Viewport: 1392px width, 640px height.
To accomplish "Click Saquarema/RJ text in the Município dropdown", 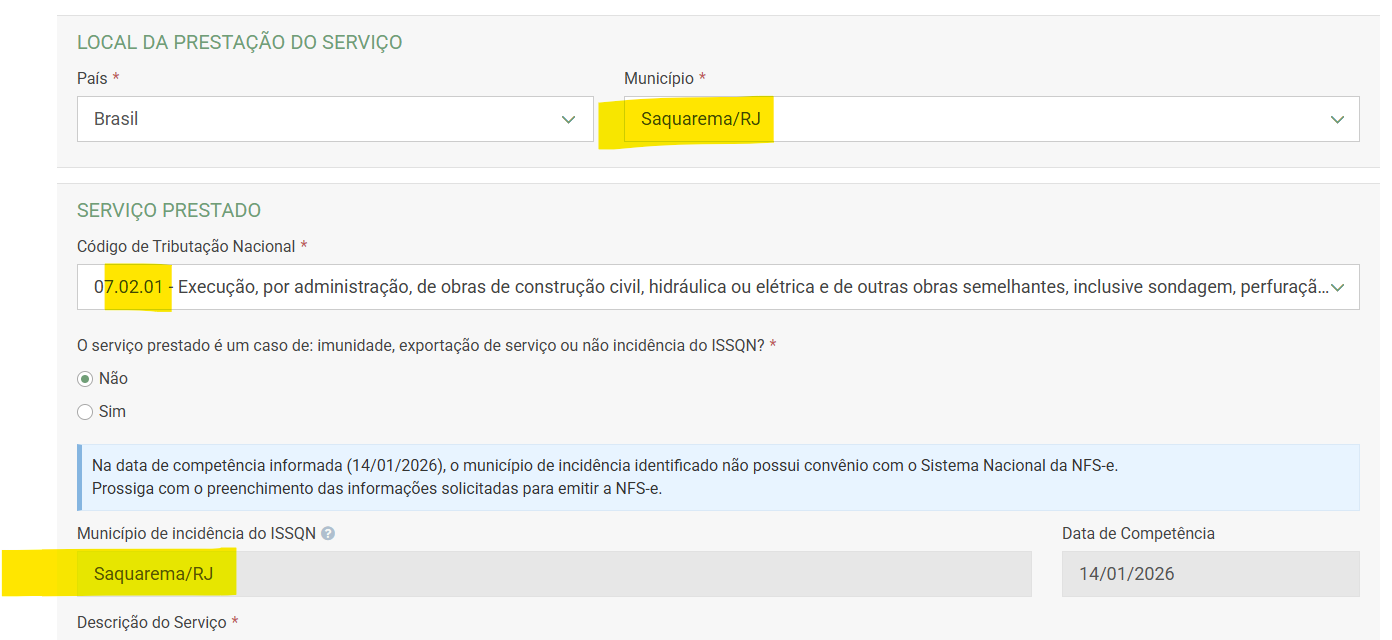I will click(700, 119).
